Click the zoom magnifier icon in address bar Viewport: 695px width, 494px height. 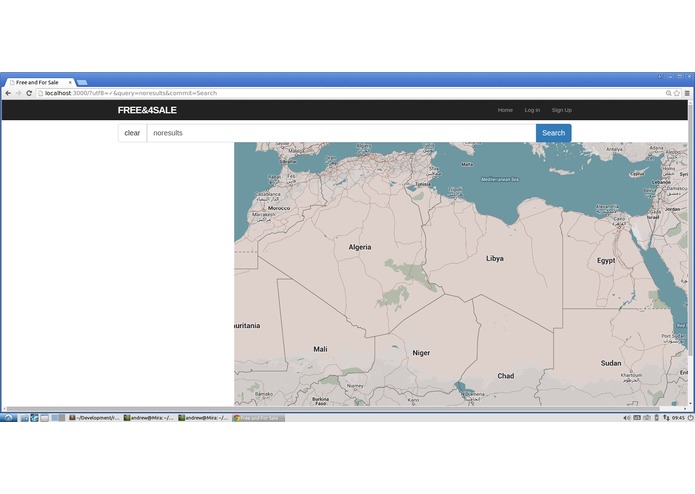[668, 93]
